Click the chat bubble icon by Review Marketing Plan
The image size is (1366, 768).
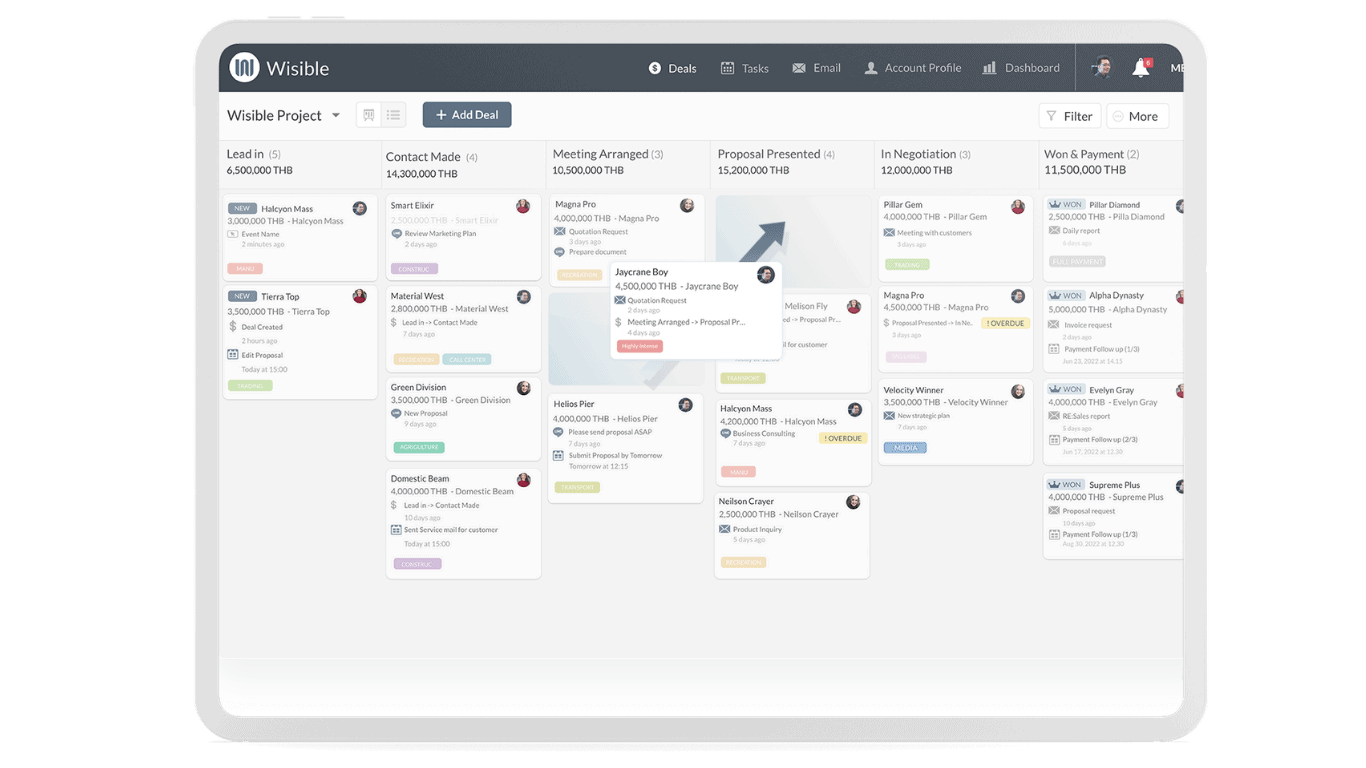(x=396, y=233)
